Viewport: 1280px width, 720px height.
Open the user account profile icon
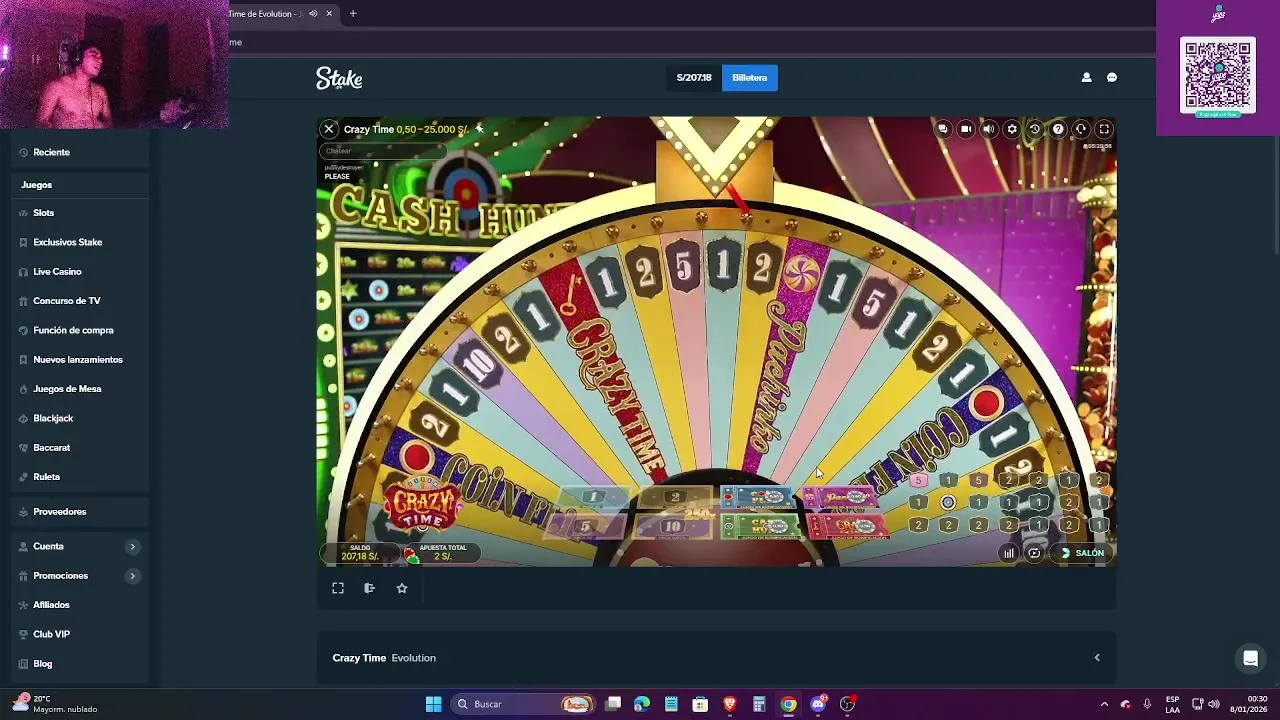point(1086,78)
